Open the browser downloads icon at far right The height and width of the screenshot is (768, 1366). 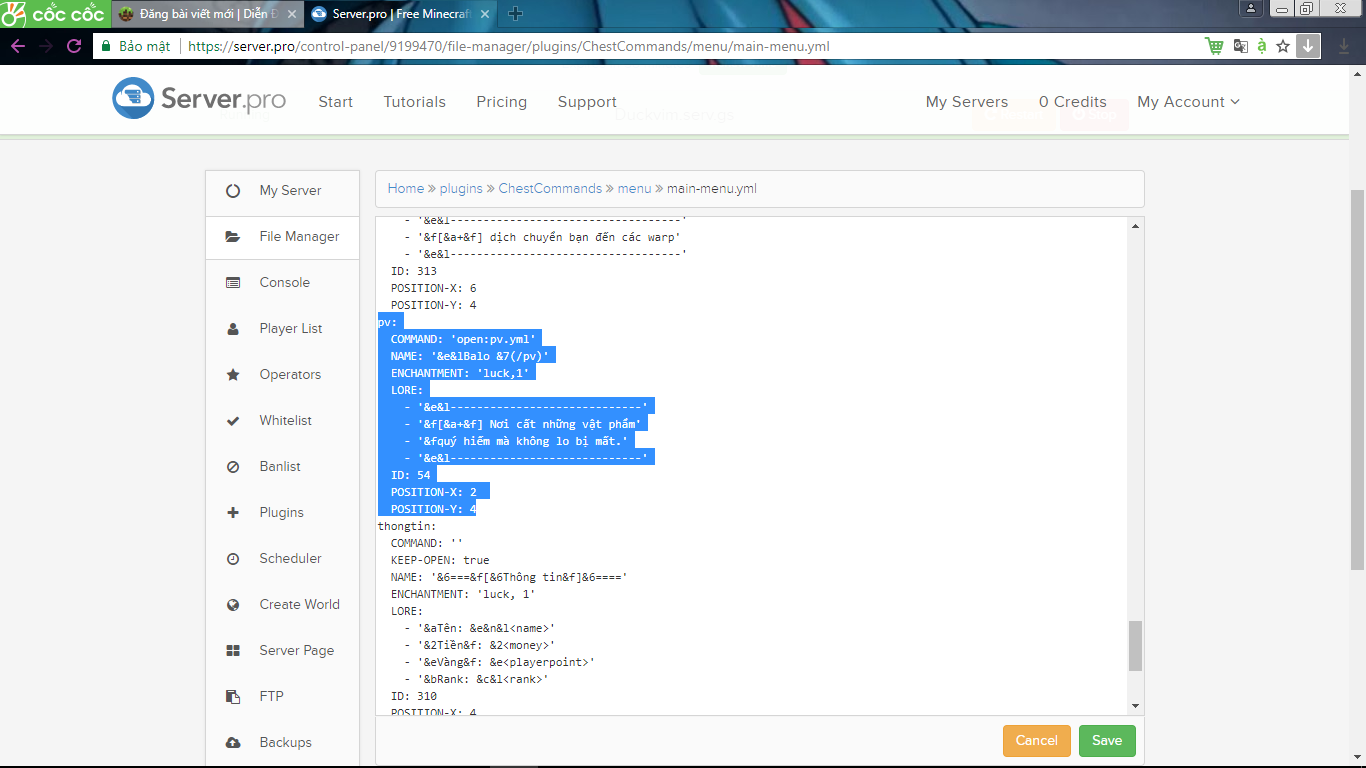[1344, 46]
